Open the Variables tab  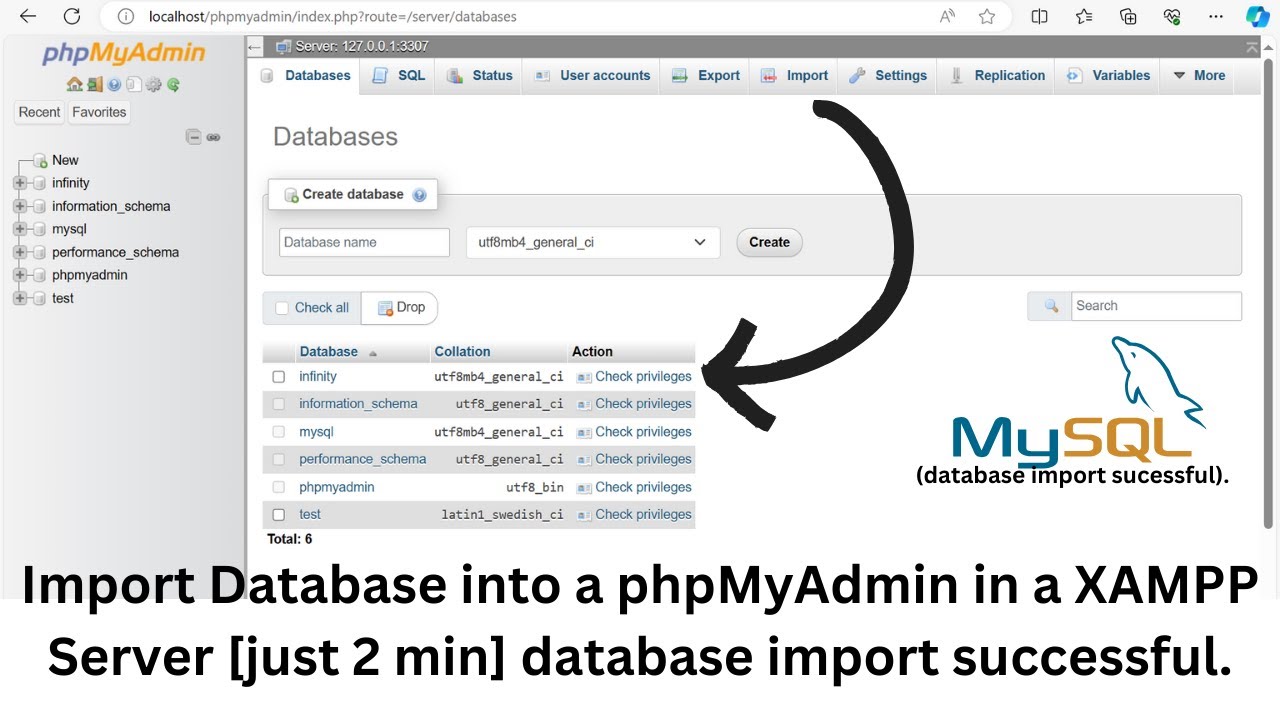(1108, 76)
